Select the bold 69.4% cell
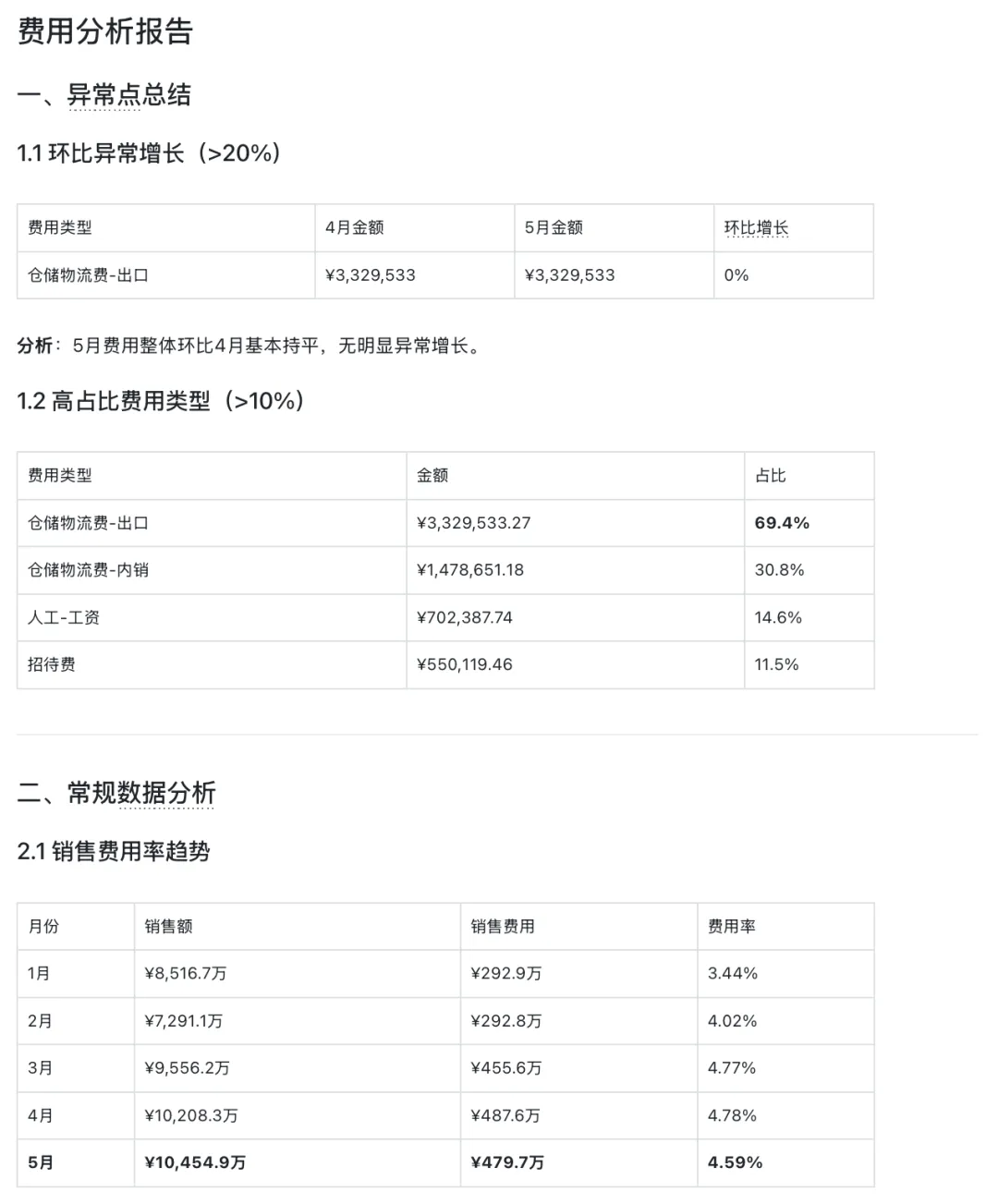Viewport: 998px width, 1204px height. point(782,523)
